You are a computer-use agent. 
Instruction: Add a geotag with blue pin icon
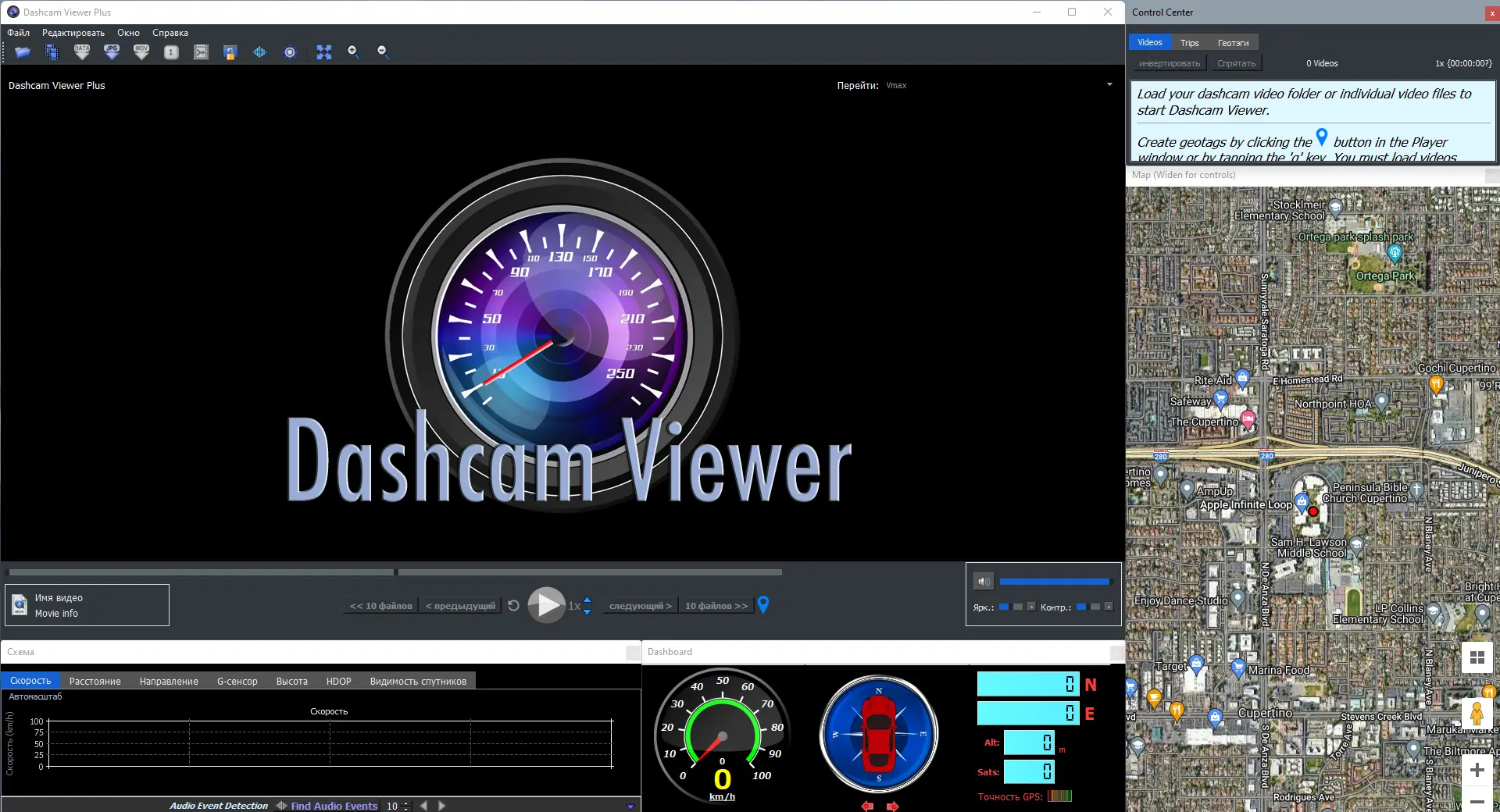(x=763, y=604)
